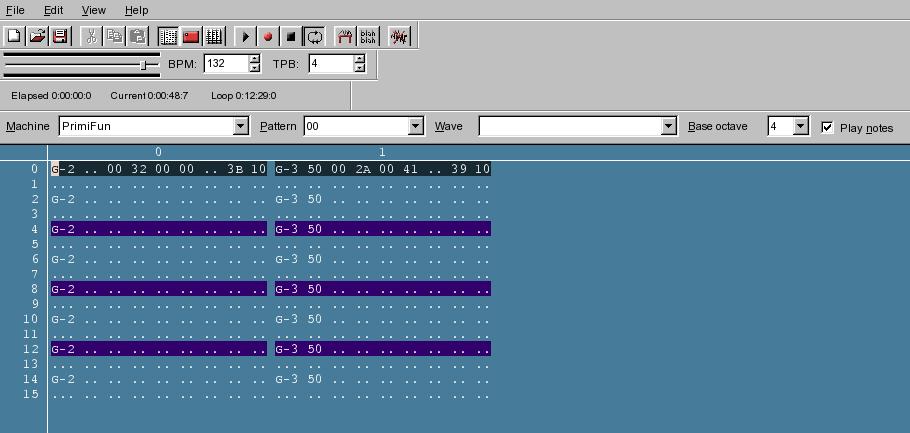Select the G-3 note in row 0

pos(287,169)
